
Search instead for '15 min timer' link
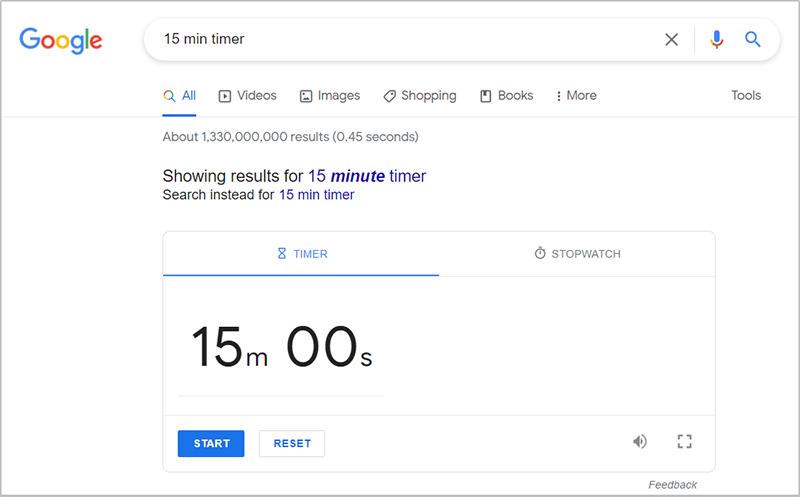(316, 195)
